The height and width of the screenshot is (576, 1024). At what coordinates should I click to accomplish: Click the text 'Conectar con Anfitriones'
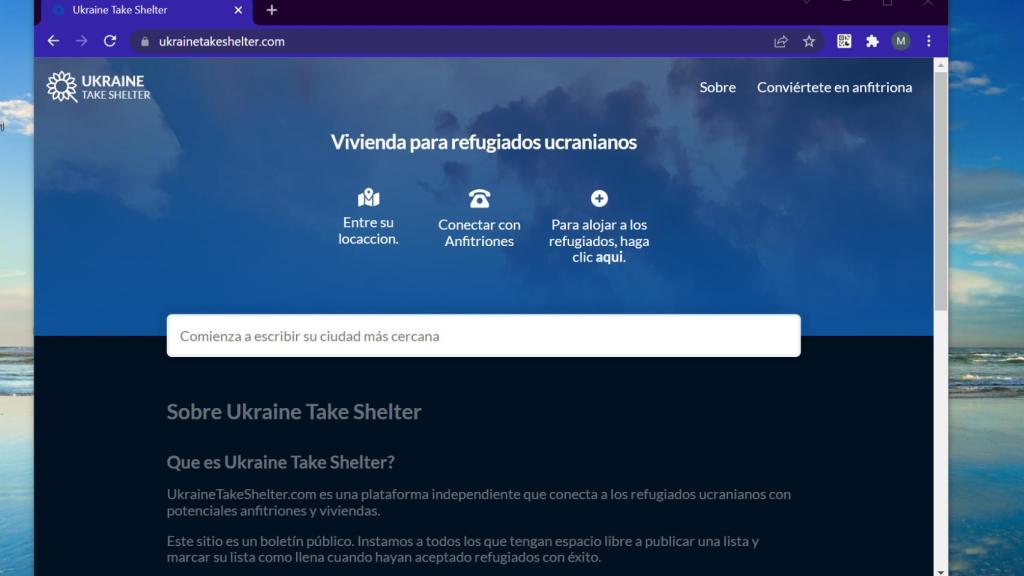coord(479,232)
